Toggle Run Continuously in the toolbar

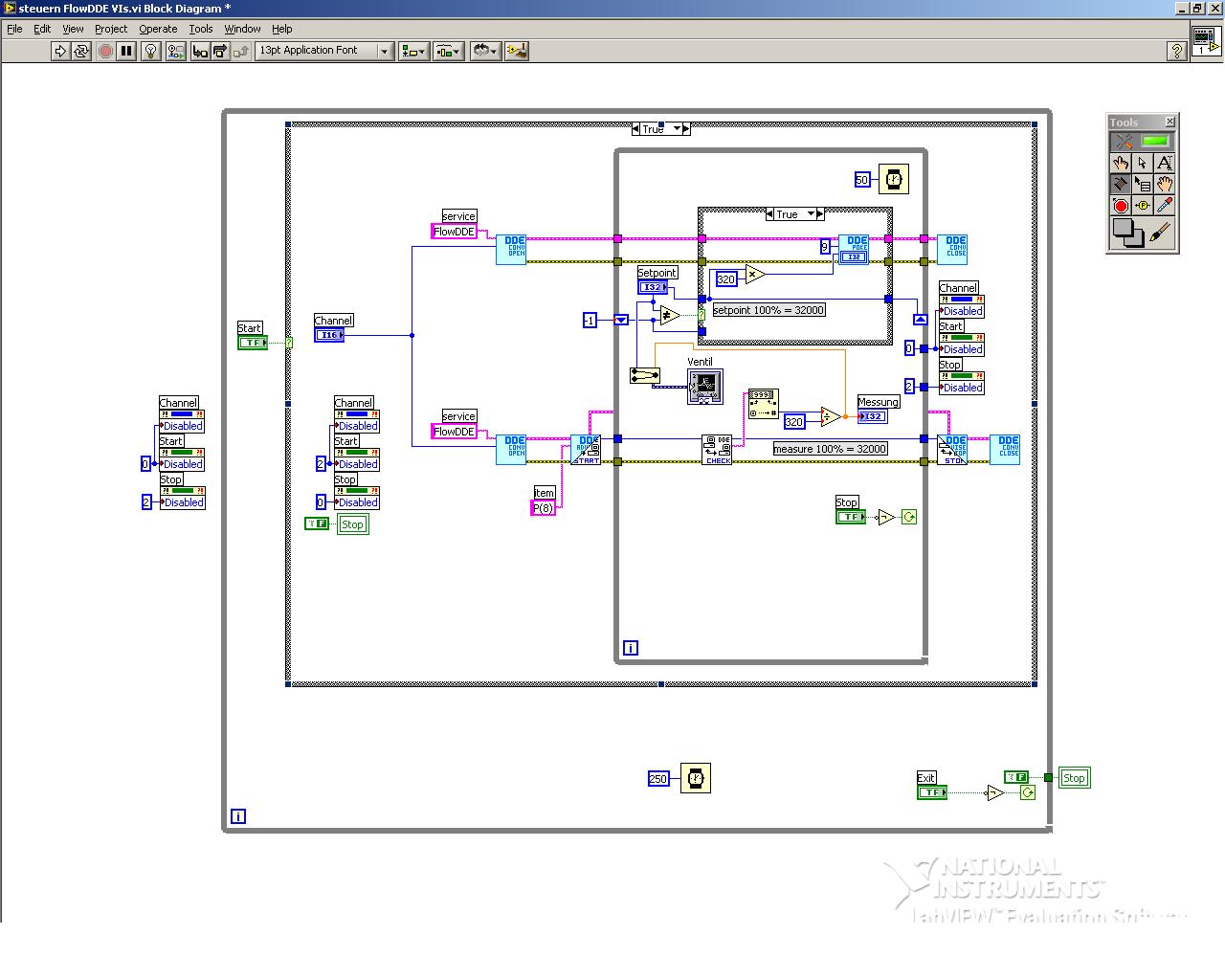(x=81, y=51)
